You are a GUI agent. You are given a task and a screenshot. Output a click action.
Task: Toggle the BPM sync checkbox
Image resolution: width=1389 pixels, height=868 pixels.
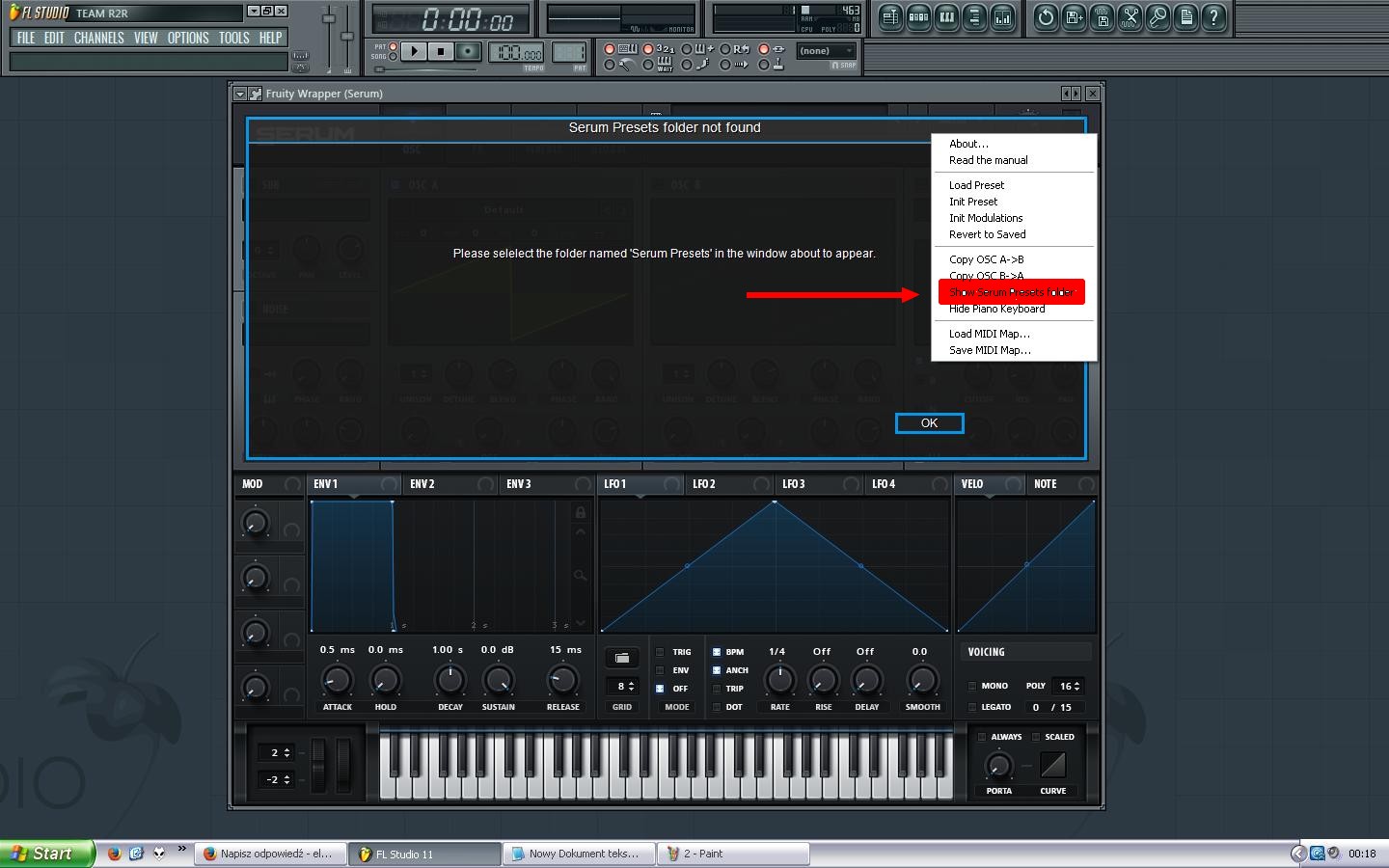click(717, 652)
